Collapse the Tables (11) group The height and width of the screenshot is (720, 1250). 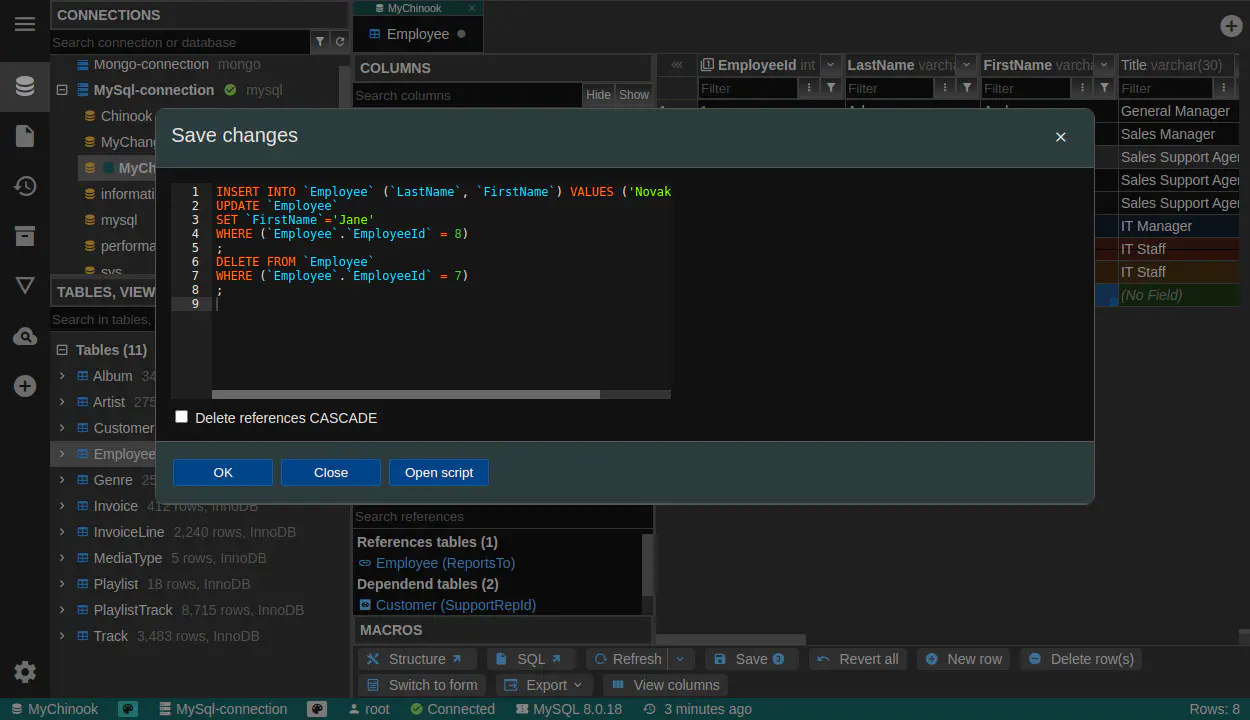tap(62, 350)
